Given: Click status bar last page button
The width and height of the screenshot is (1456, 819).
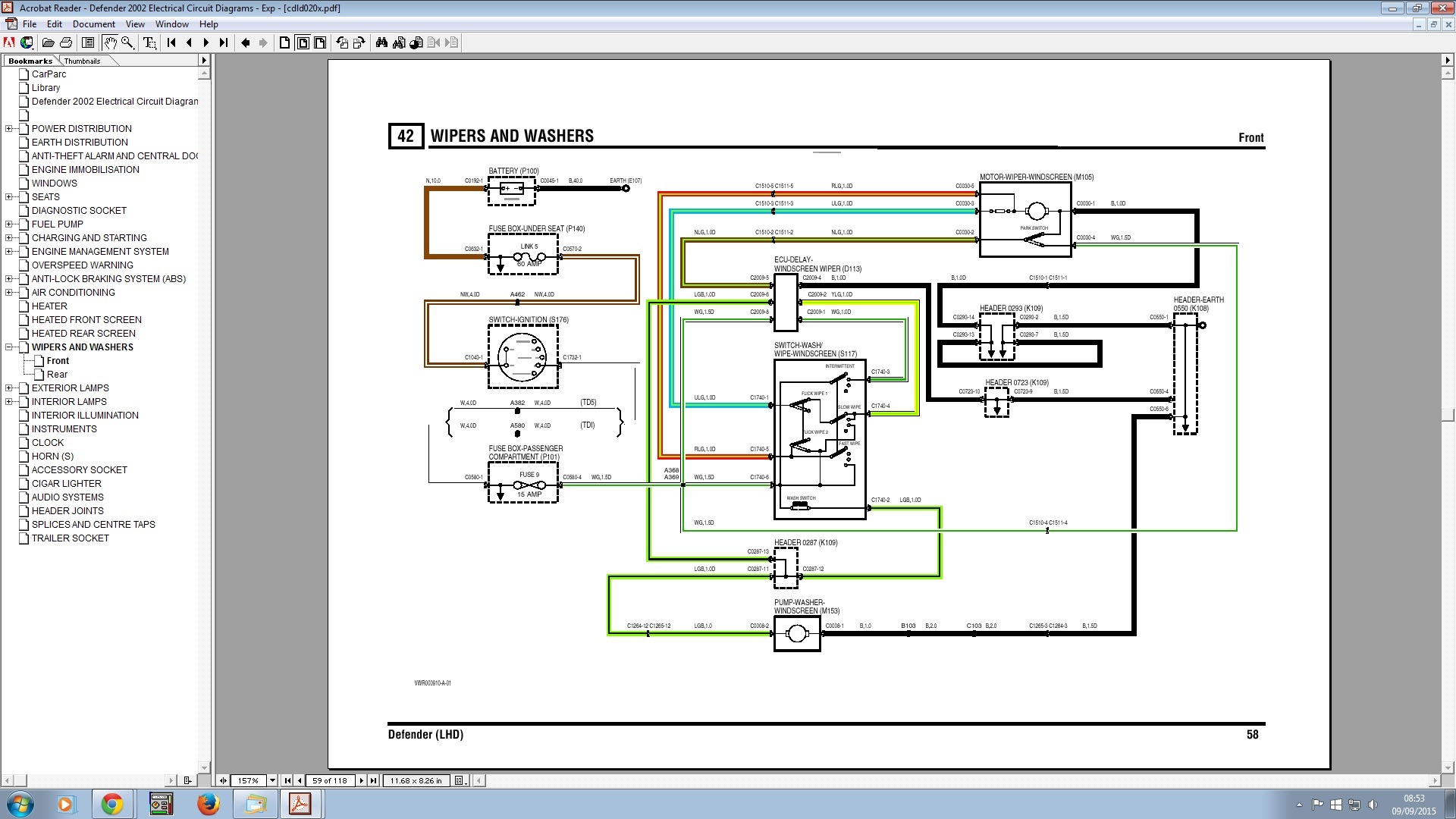Looking at the screenshot, I should [373, 780].
